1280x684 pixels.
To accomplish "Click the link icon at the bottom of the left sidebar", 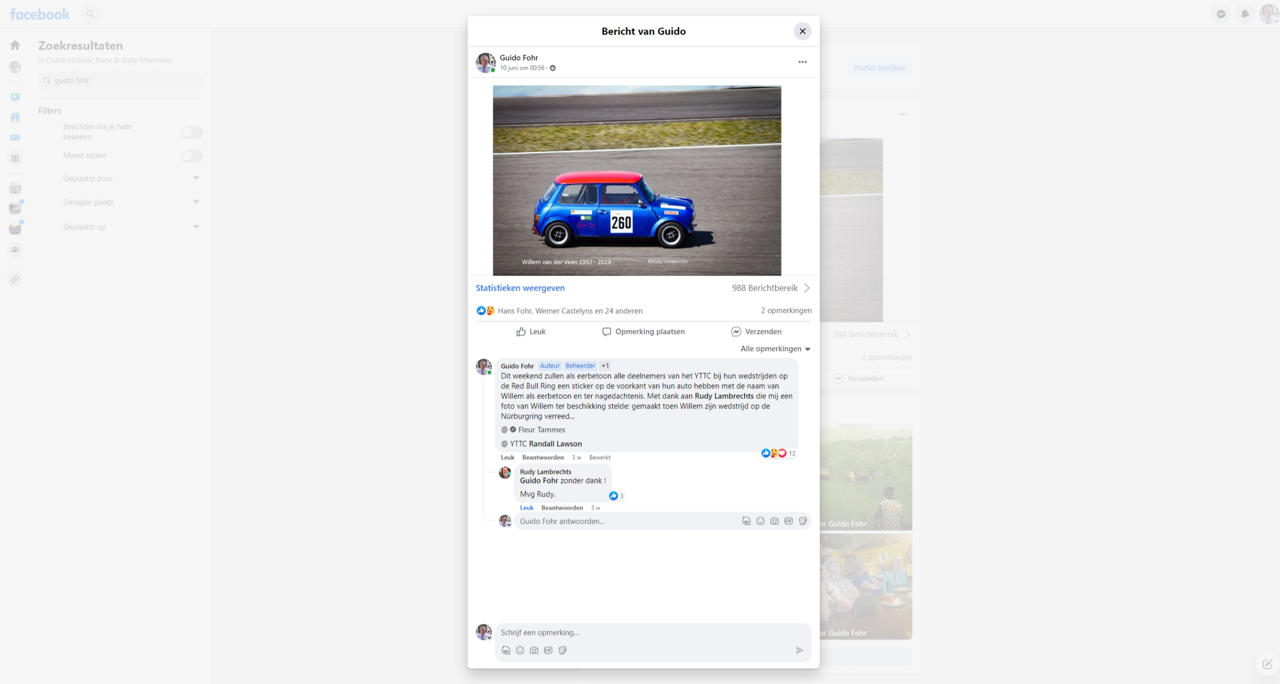I will (x=15, y=280).
